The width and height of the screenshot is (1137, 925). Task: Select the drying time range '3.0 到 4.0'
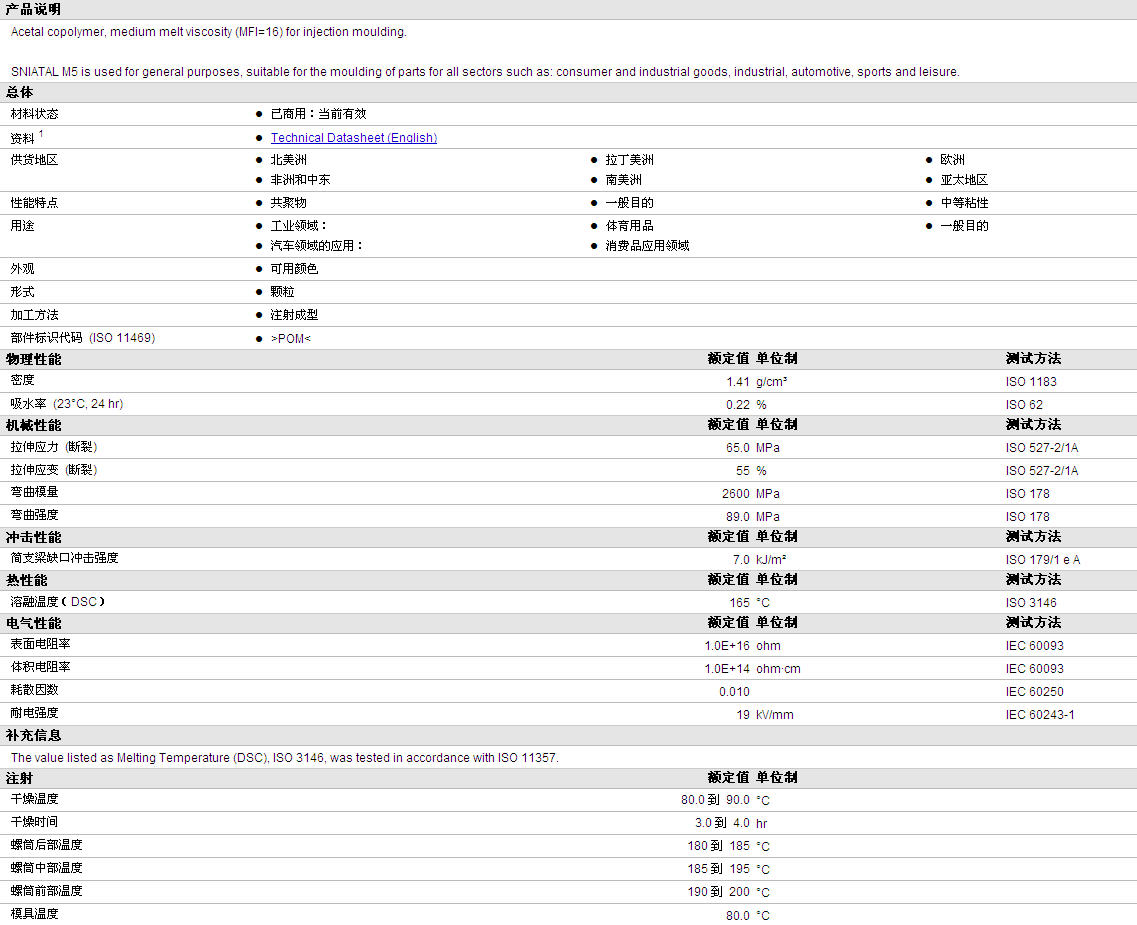(722, 824)
